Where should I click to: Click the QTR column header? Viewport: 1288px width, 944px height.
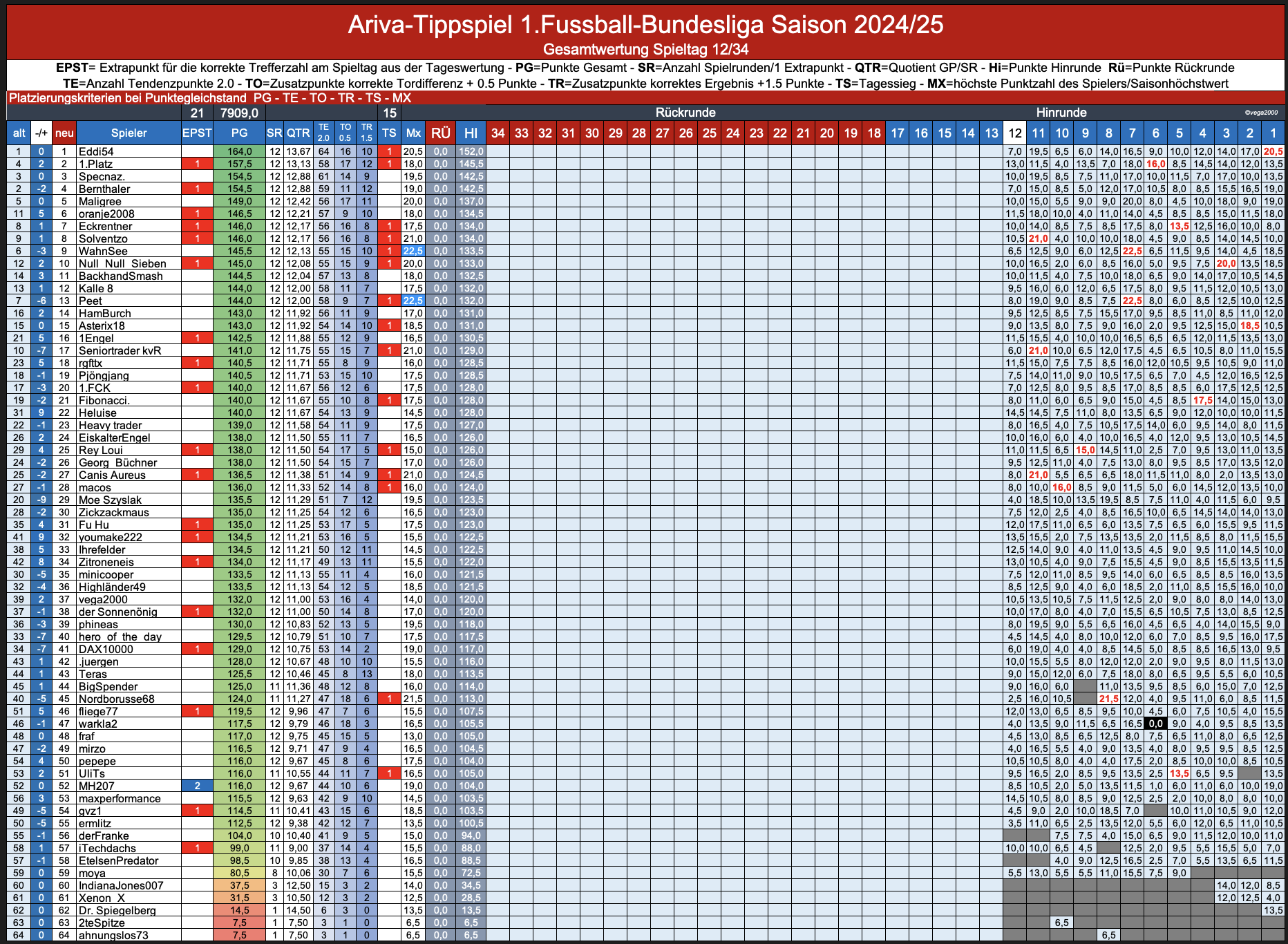(x=299, y=133)
